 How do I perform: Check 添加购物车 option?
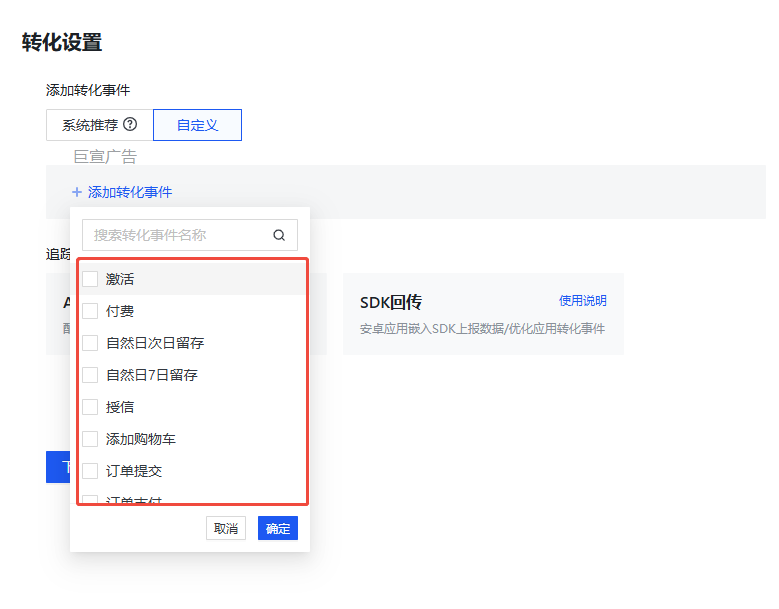click(x=90, y=439)
